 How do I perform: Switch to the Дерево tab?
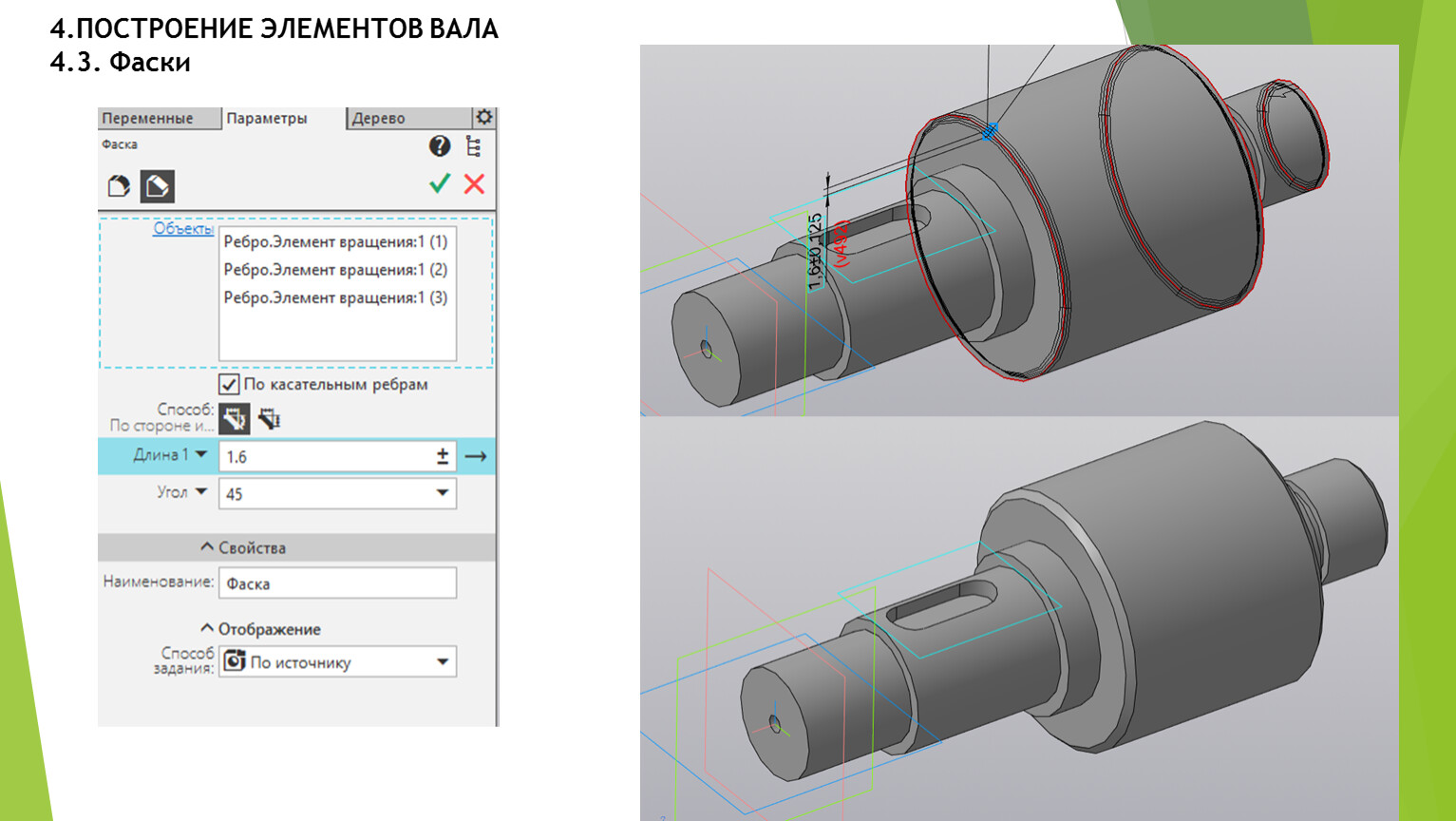pyautogui.click(x=379, y=118)
